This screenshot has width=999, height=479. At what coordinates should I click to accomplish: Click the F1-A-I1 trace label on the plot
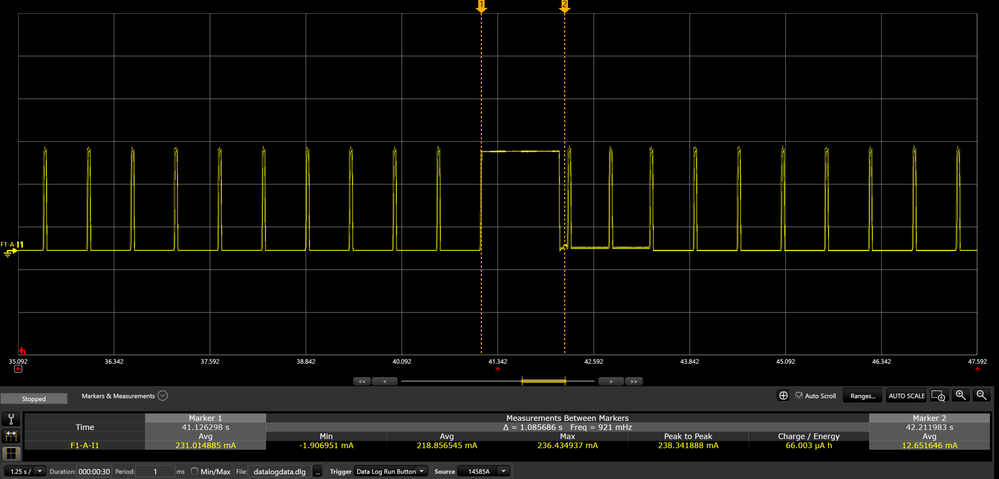pos(12,245)
